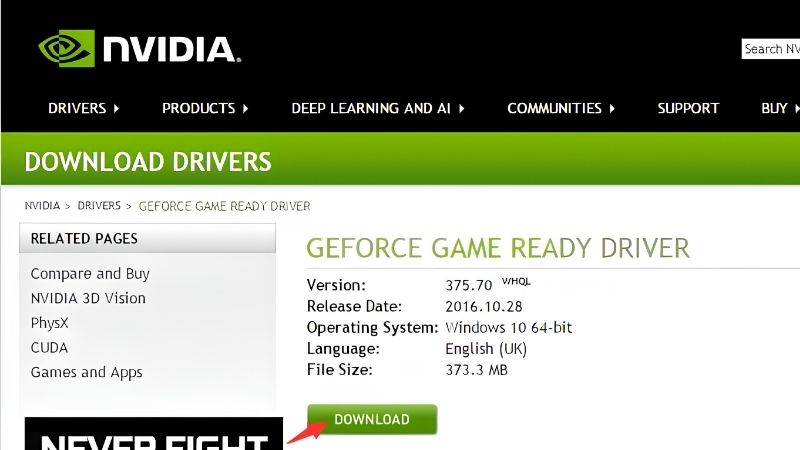
Task: Select the WHQL label
Action: tap(516, 281)
